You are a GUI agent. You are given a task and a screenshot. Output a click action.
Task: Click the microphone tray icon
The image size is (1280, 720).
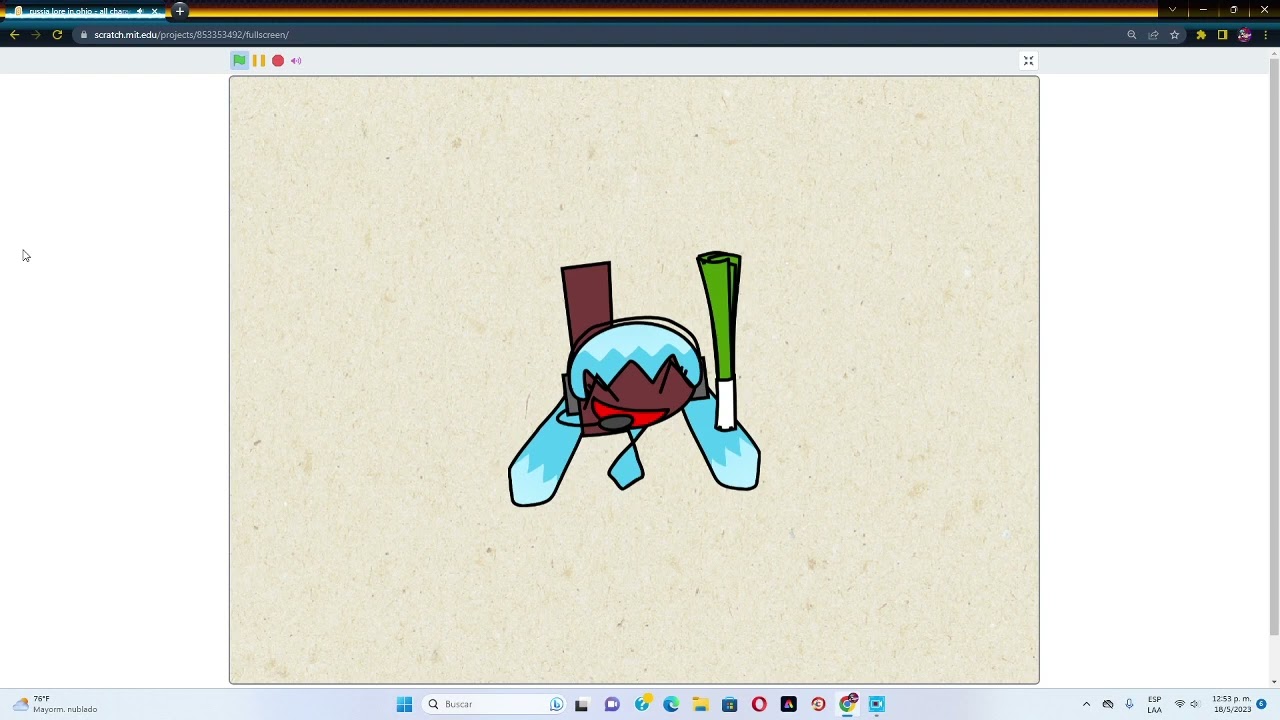point(1130,704)
